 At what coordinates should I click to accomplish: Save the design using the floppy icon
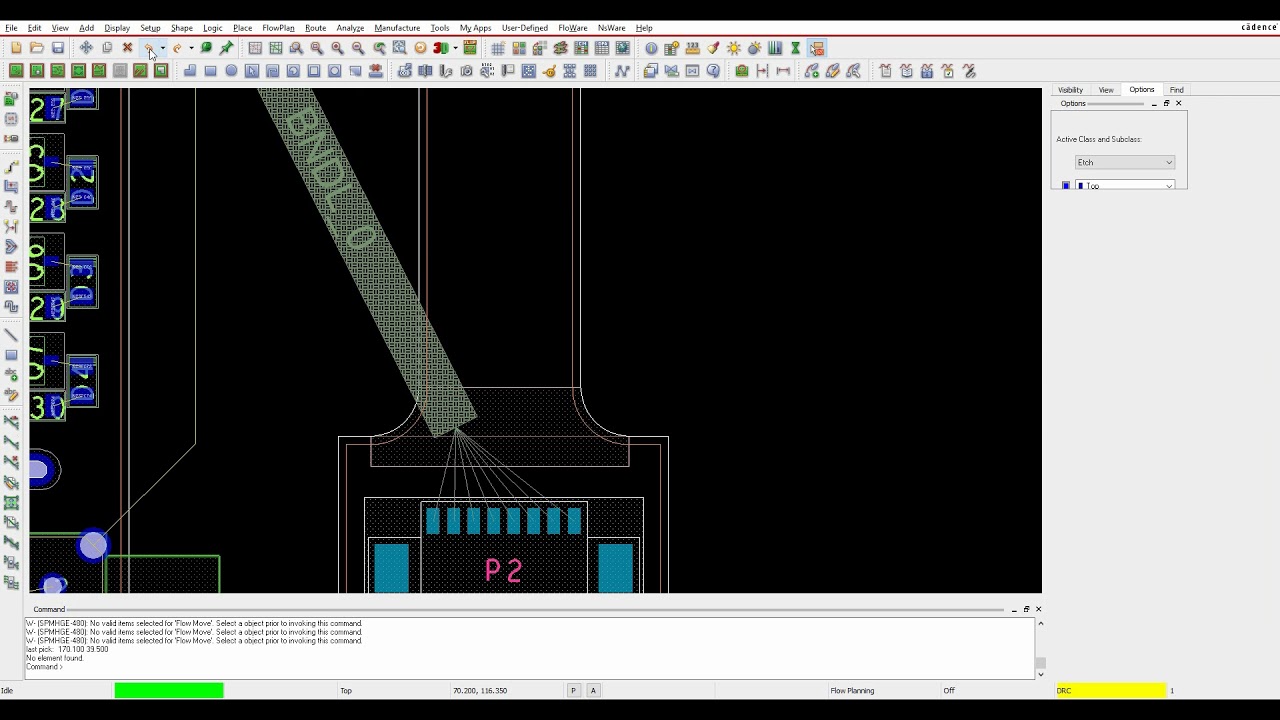(58, 48)
